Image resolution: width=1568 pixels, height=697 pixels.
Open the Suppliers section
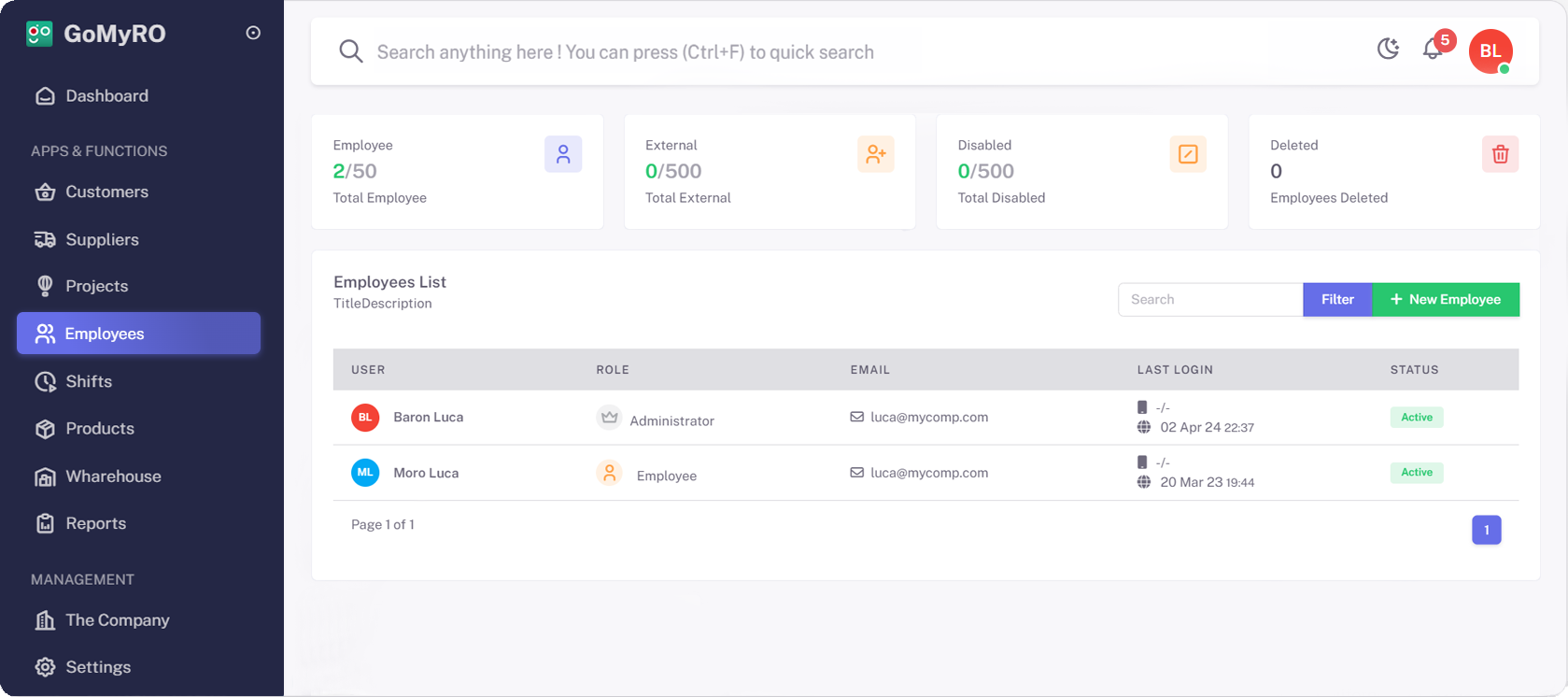tap(102, 239)
